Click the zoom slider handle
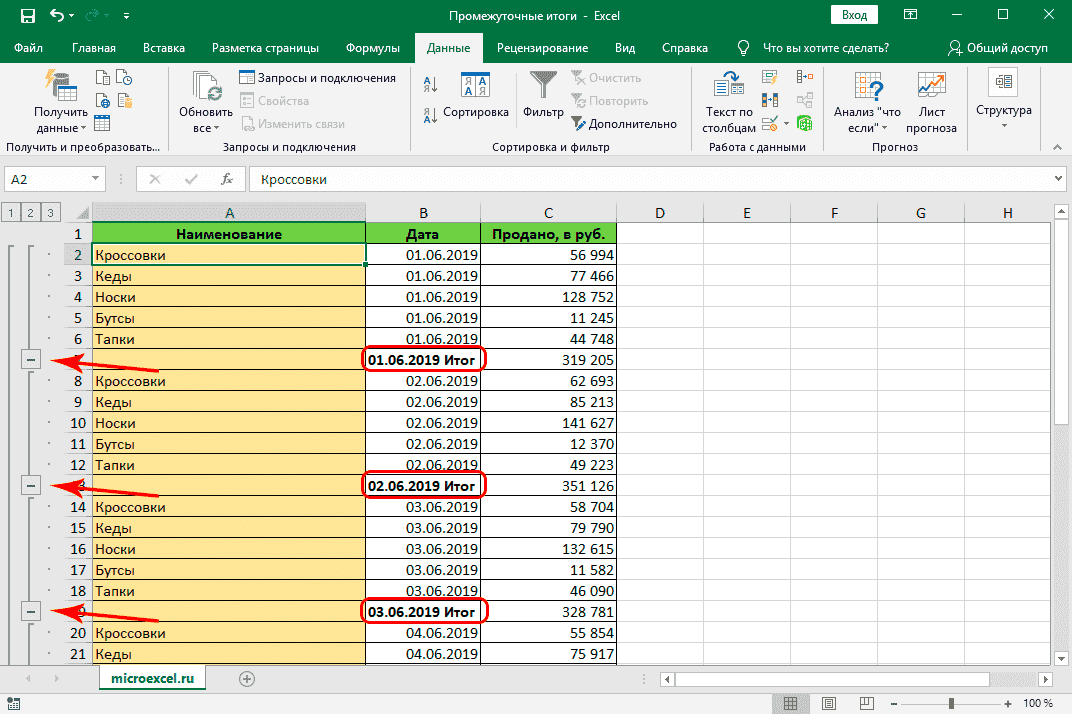Image resolution: width=1072 pixels, height=714 pixels. click(951, 703)
